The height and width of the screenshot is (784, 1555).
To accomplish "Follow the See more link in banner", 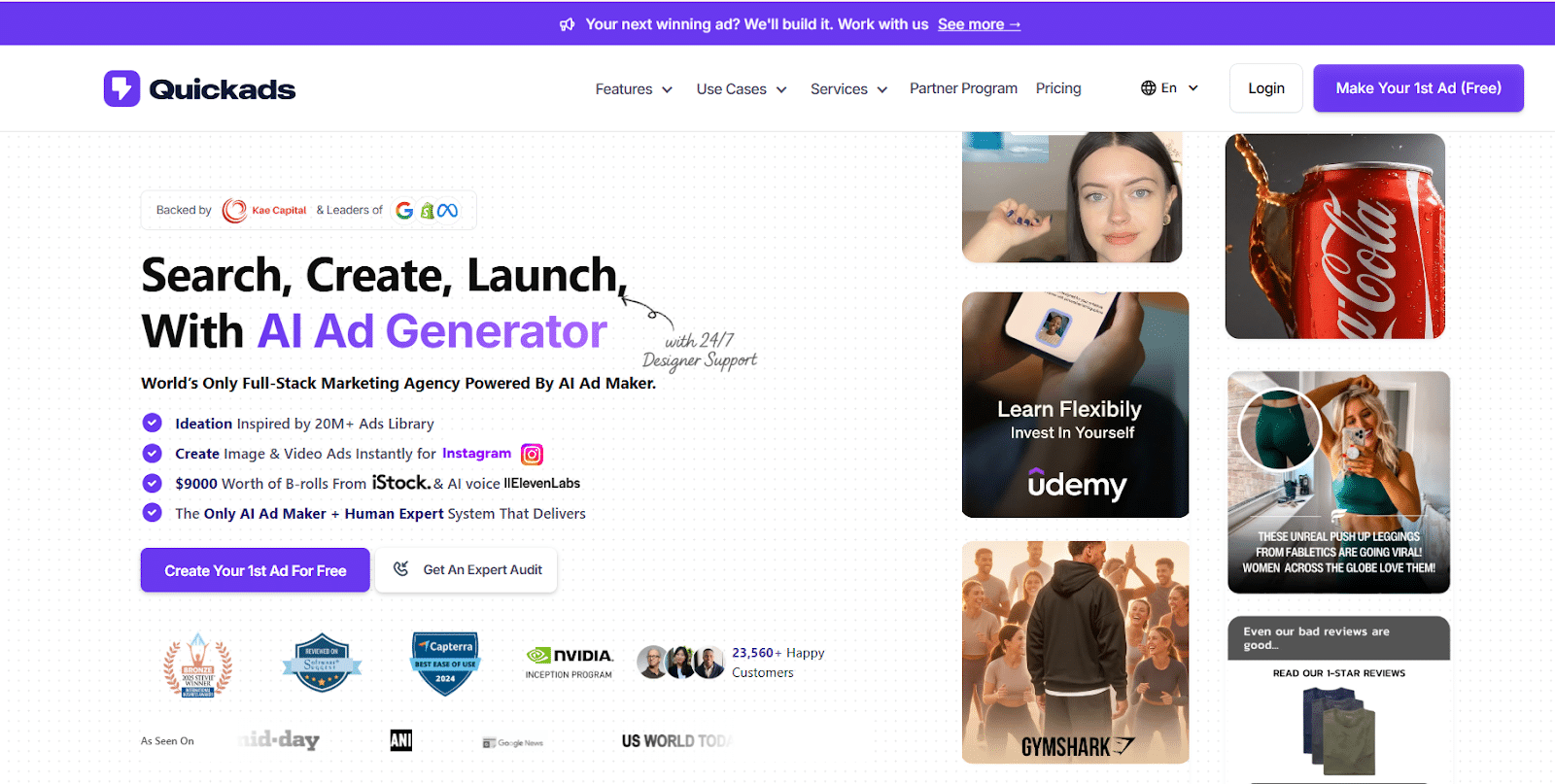I will (x=979, y=24).
